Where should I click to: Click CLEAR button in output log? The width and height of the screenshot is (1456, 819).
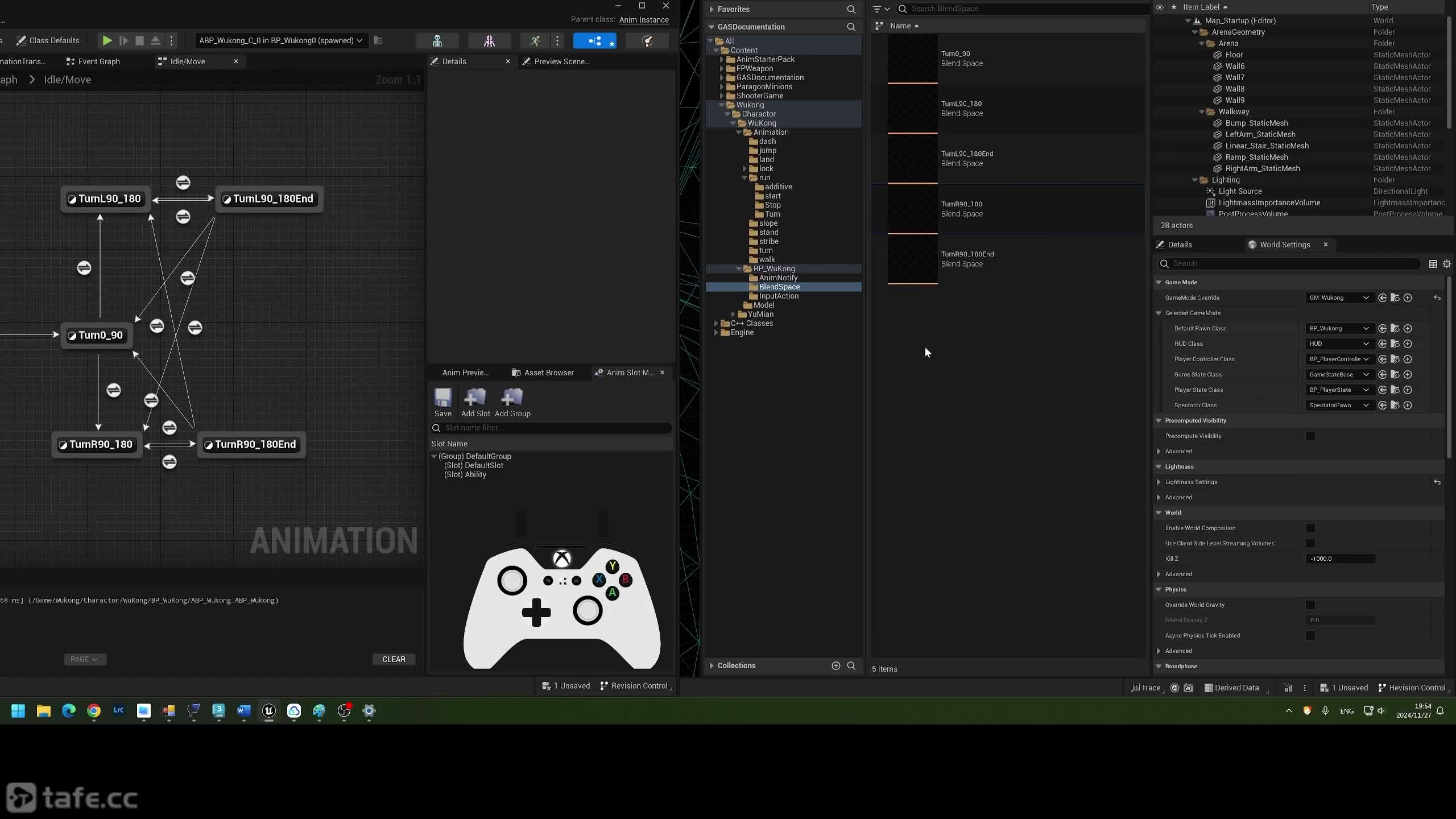click(394, 659)
